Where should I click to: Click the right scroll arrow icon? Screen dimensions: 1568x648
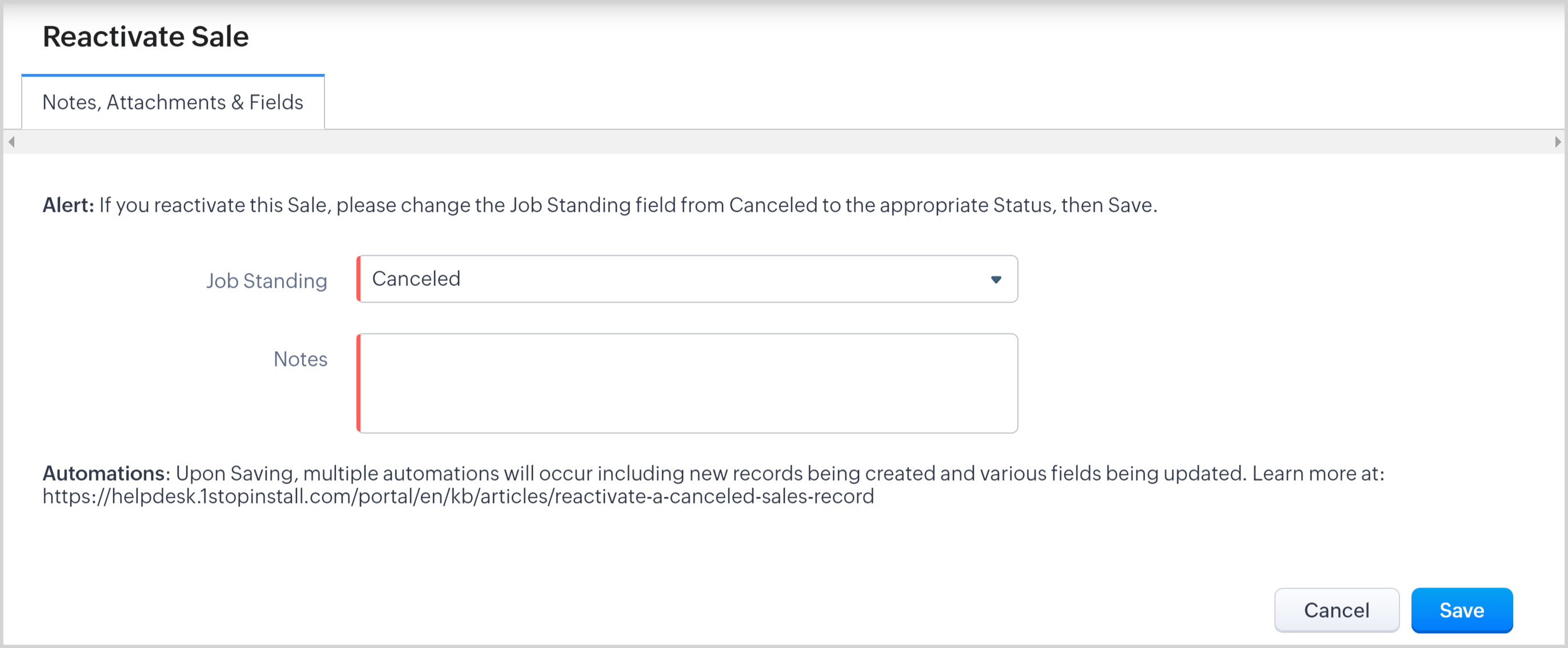click(x=1557, y=142)
